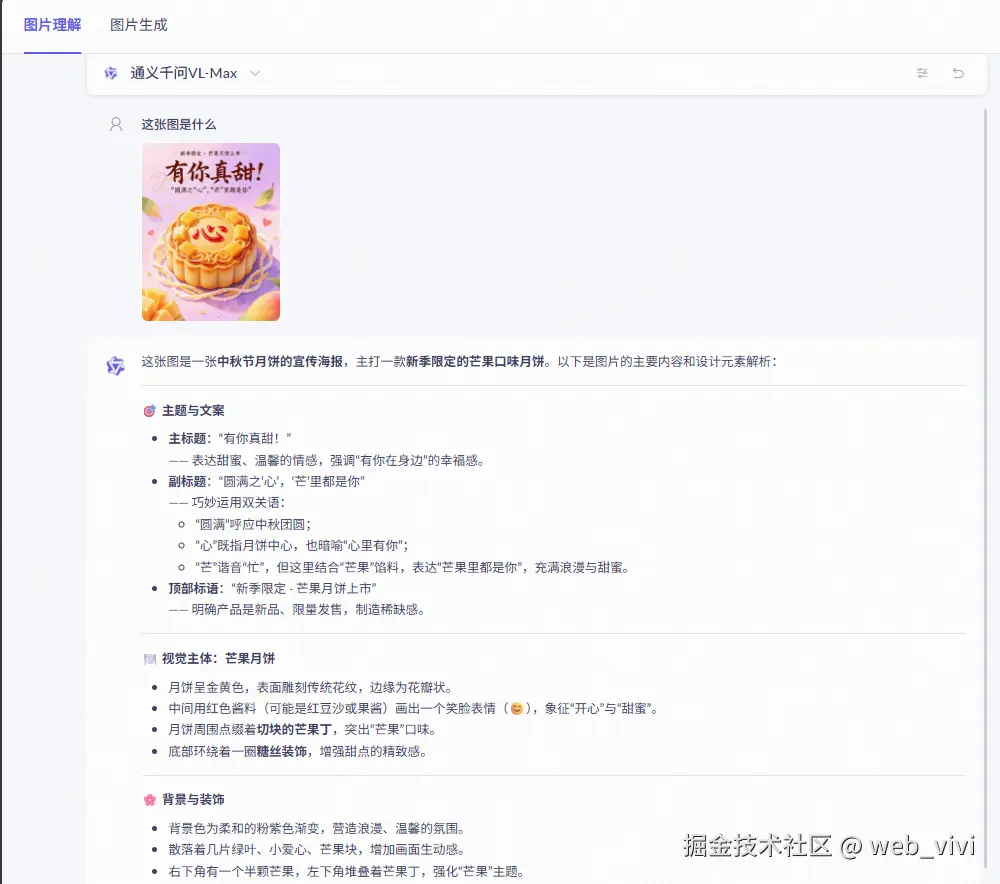Click the question text 这张图是什么
Viewport: 1000px width, 884px height.
(180, 124)
